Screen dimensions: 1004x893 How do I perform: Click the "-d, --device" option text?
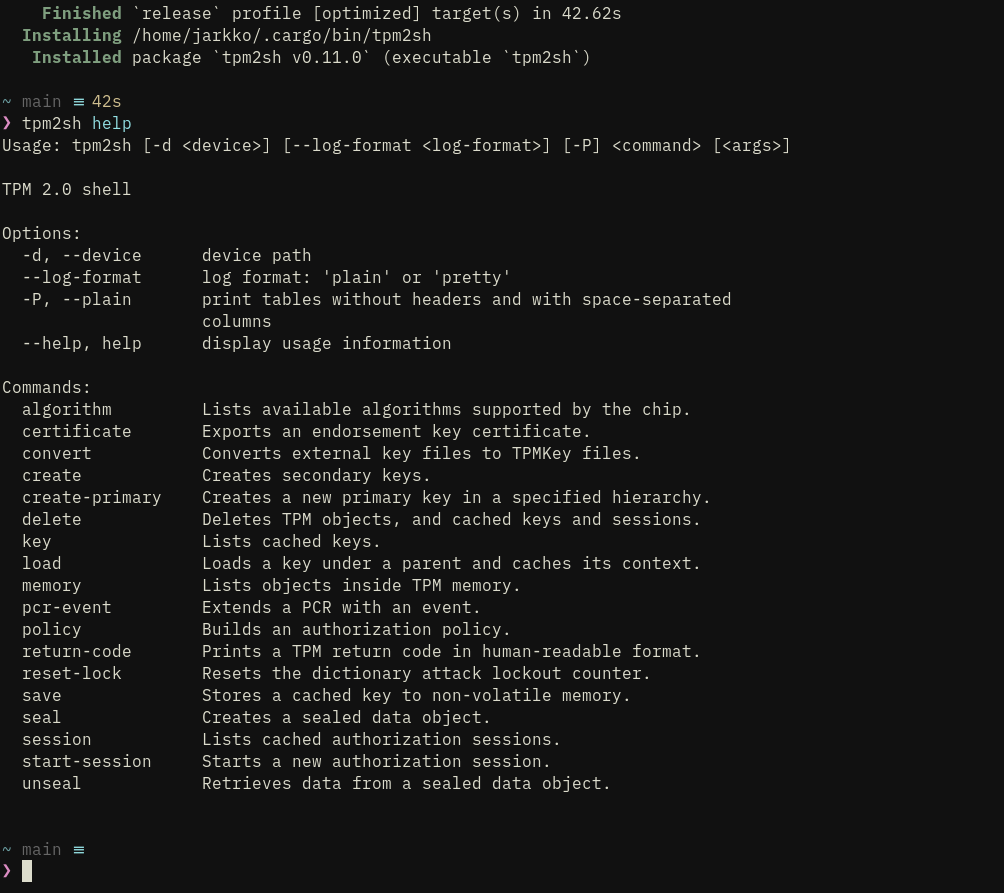(x=81, y=255)
